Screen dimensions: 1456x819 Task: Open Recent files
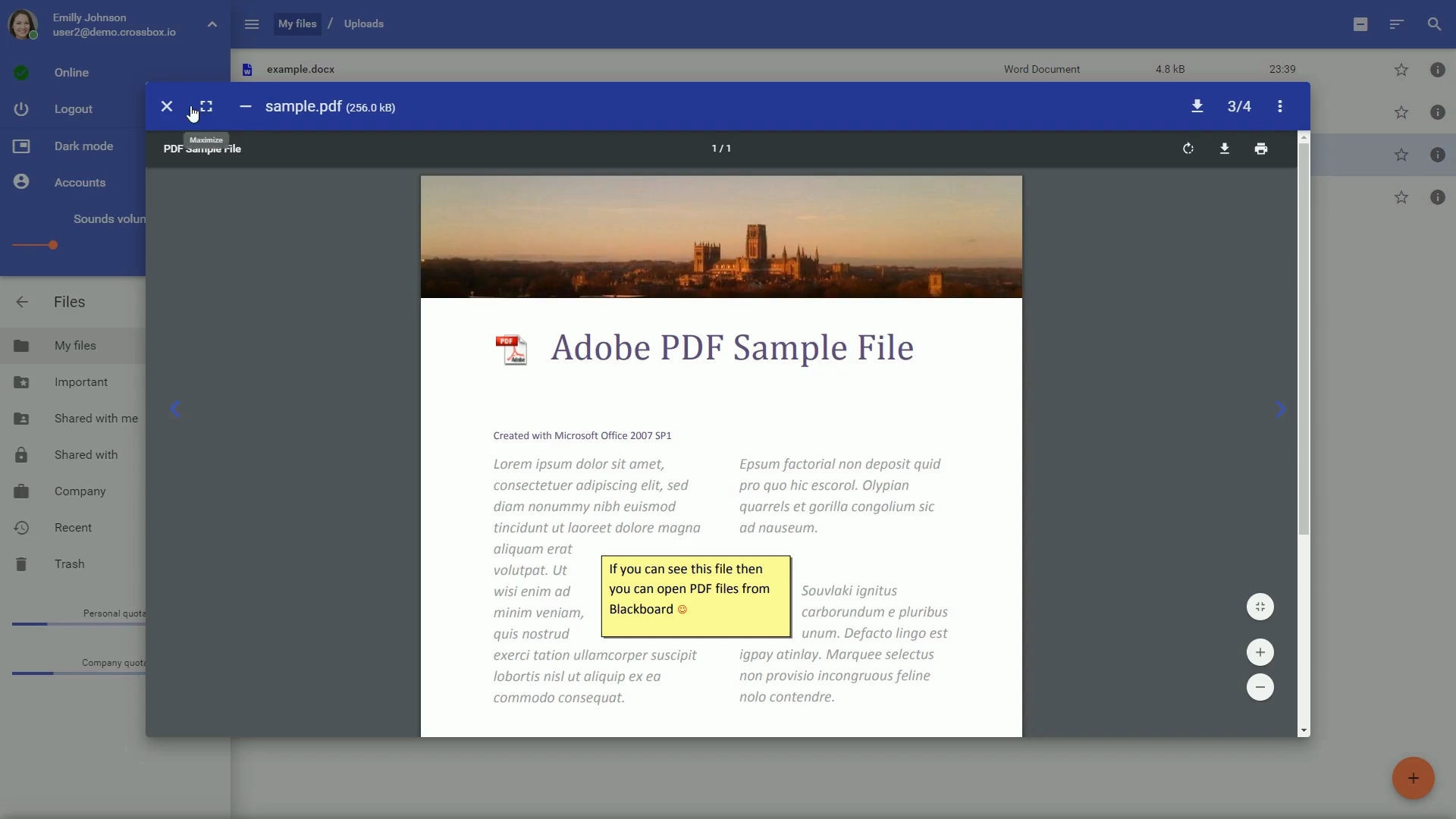73,528
